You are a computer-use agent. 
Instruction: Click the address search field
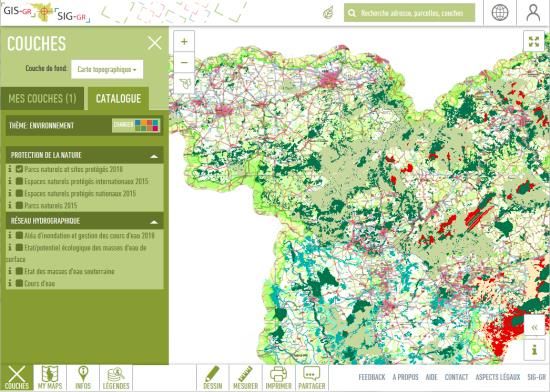click(x=409, y=13)
